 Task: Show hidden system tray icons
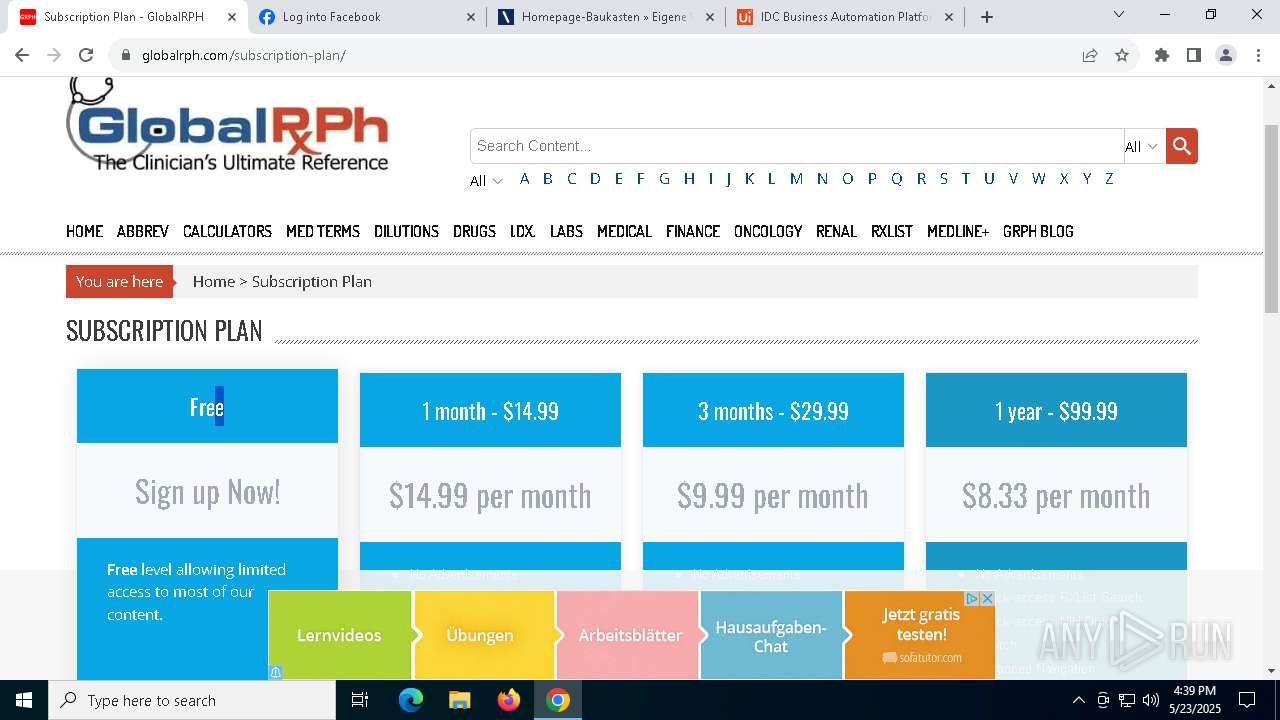(1078, 700)
